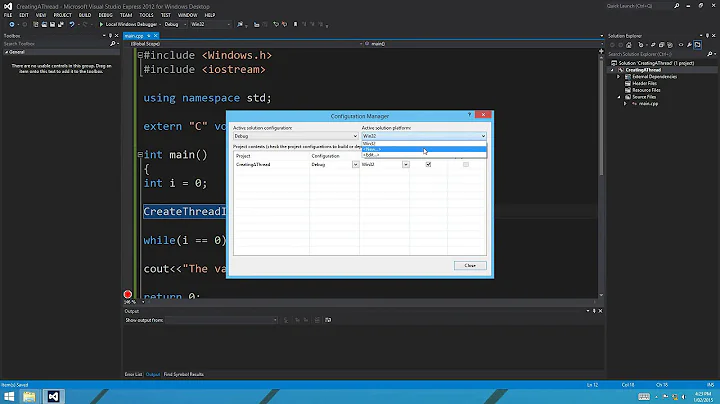Click the Save All toolbar icon
This screenshot has width=720, height=404.
coord(61,24)
